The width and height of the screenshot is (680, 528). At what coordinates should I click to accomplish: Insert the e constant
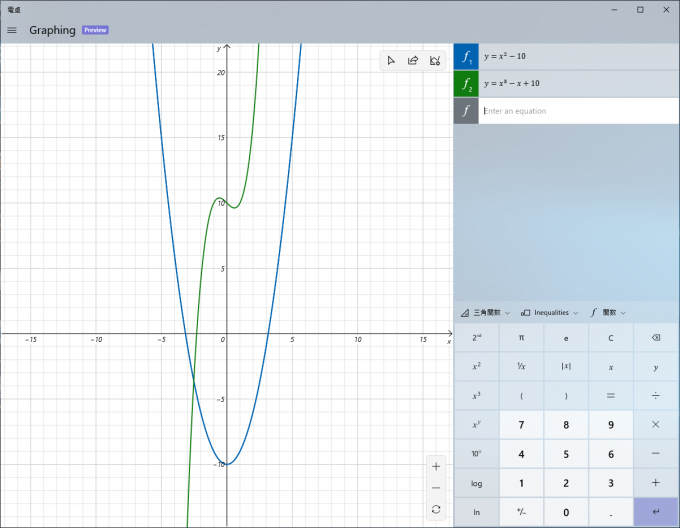pyautogui.click(x=566, y=338)
